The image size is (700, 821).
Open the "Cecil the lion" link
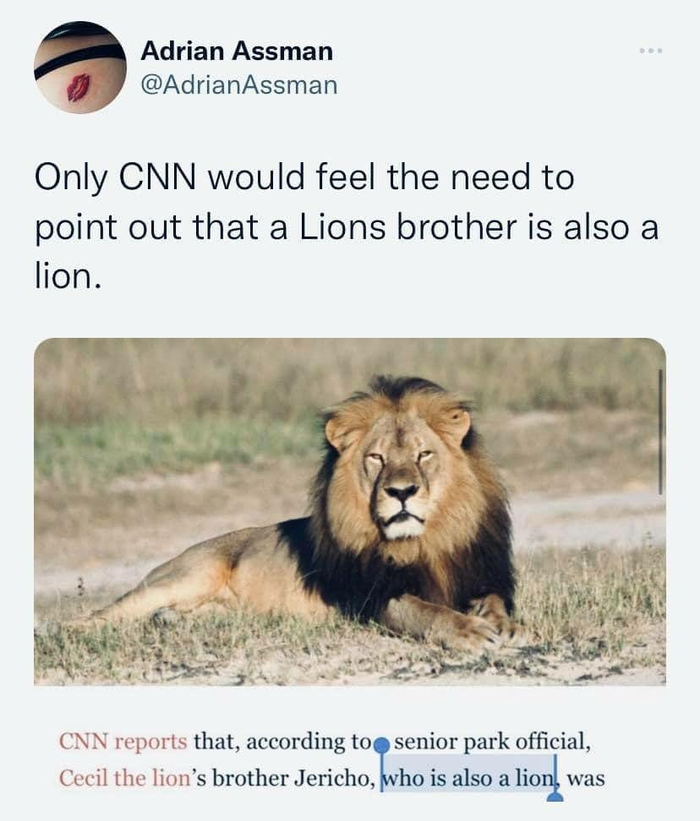pos(123,777)
